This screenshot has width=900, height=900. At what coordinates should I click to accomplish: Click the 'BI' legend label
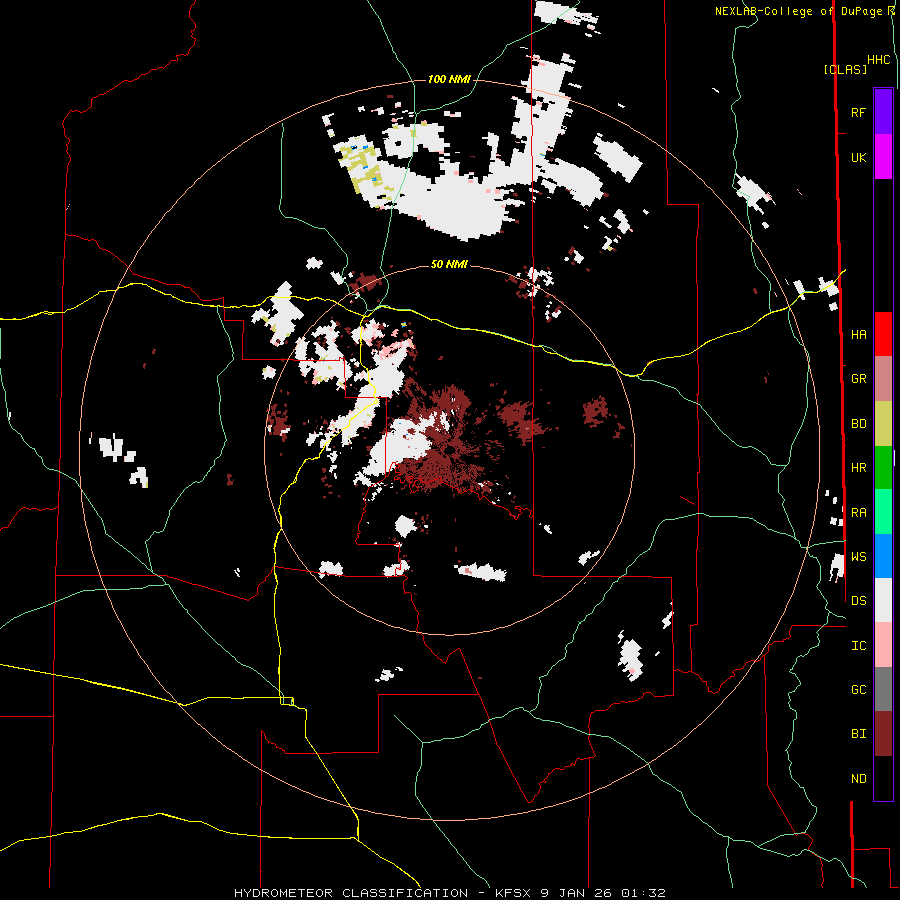858,734
